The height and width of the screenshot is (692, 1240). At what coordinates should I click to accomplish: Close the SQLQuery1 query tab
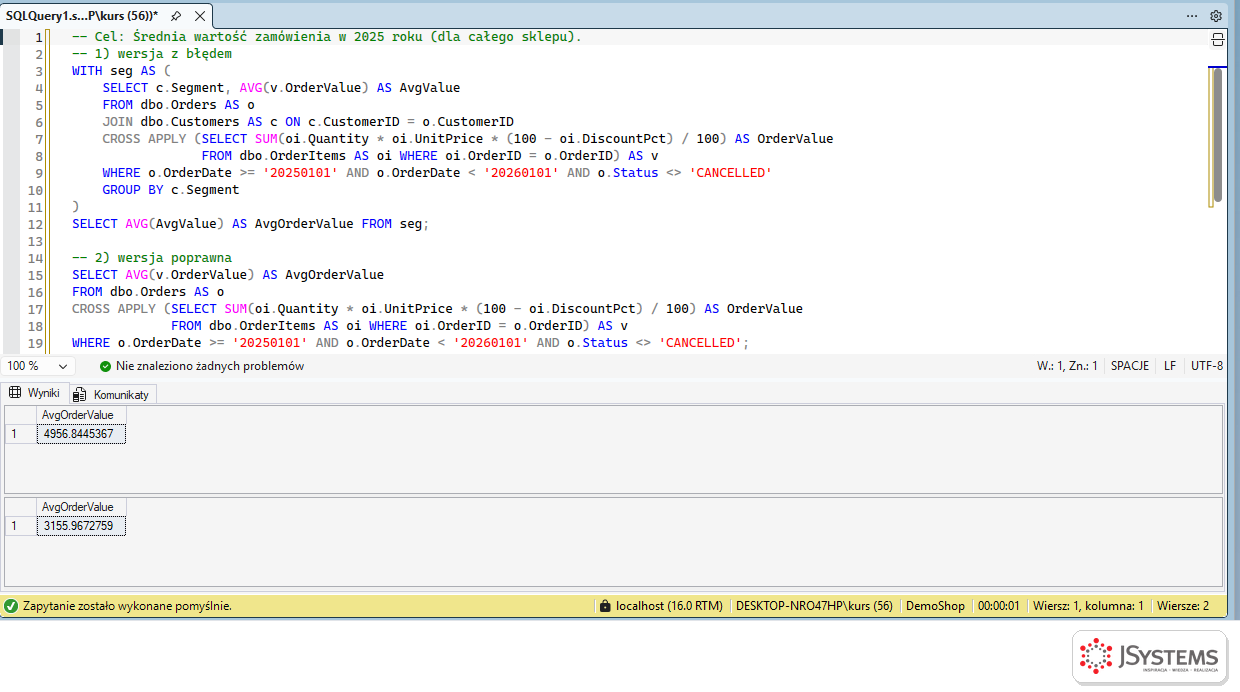(199, 16)
